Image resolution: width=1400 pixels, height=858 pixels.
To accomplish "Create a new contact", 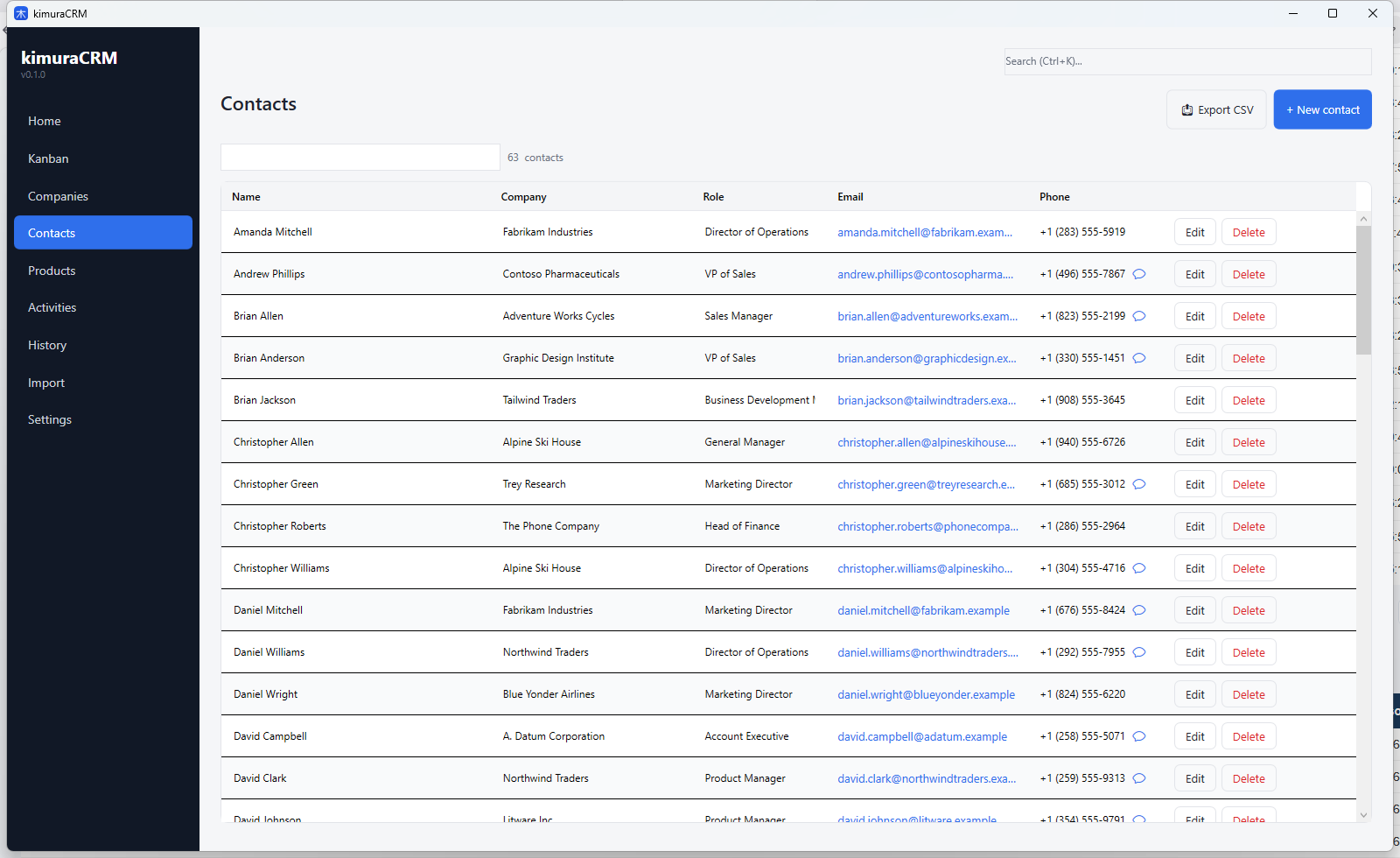I will [x=1322, y=109].
